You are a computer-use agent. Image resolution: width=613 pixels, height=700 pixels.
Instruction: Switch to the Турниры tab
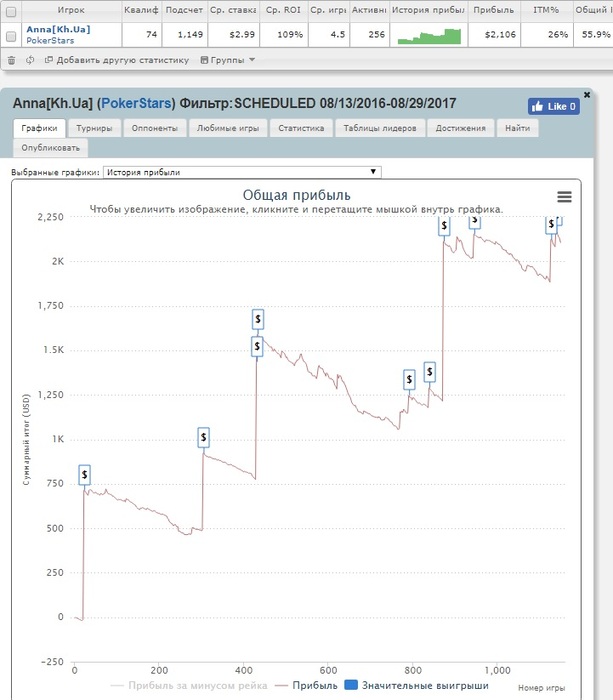pos(94,128)
